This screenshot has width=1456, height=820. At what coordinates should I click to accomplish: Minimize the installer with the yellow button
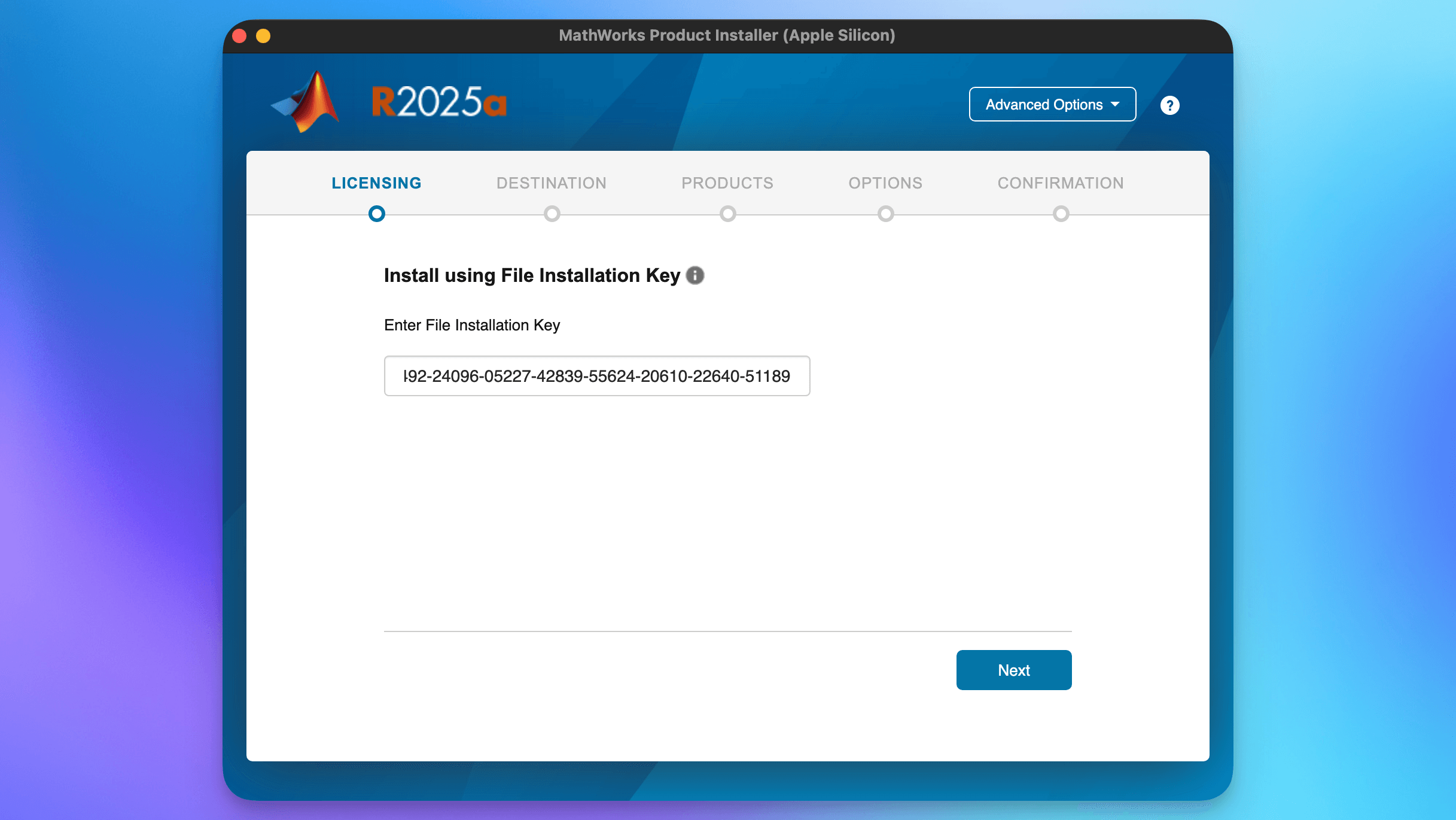pyautogui.click(x=263, y=36)
